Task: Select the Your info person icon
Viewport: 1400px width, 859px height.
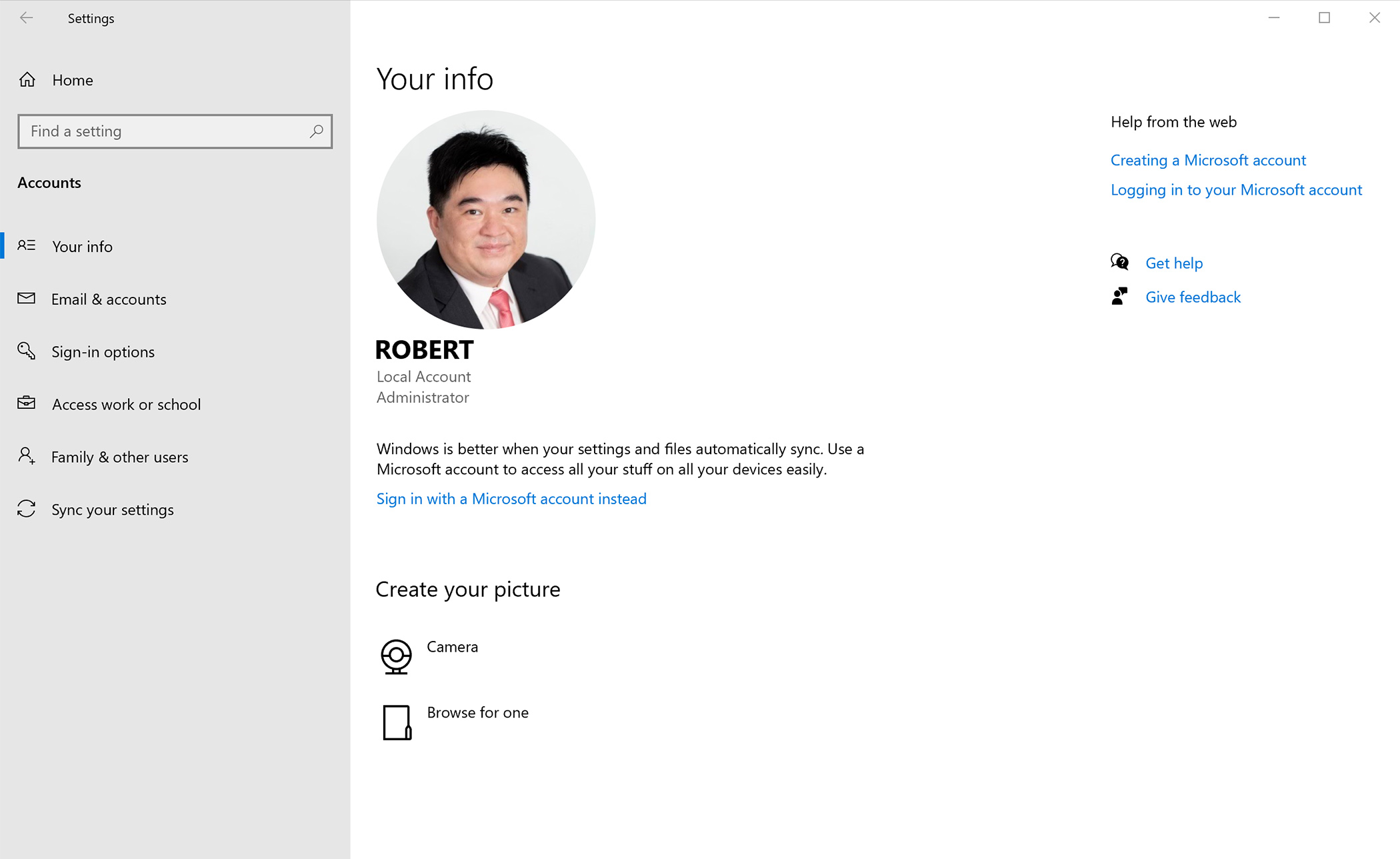Action: 27,246
